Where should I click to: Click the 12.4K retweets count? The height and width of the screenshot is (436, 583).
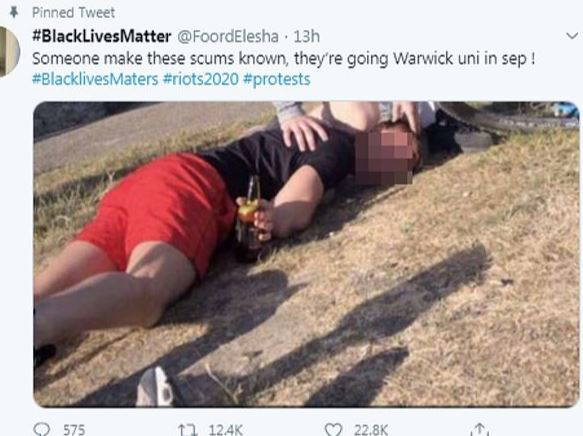tap(226, 430)
